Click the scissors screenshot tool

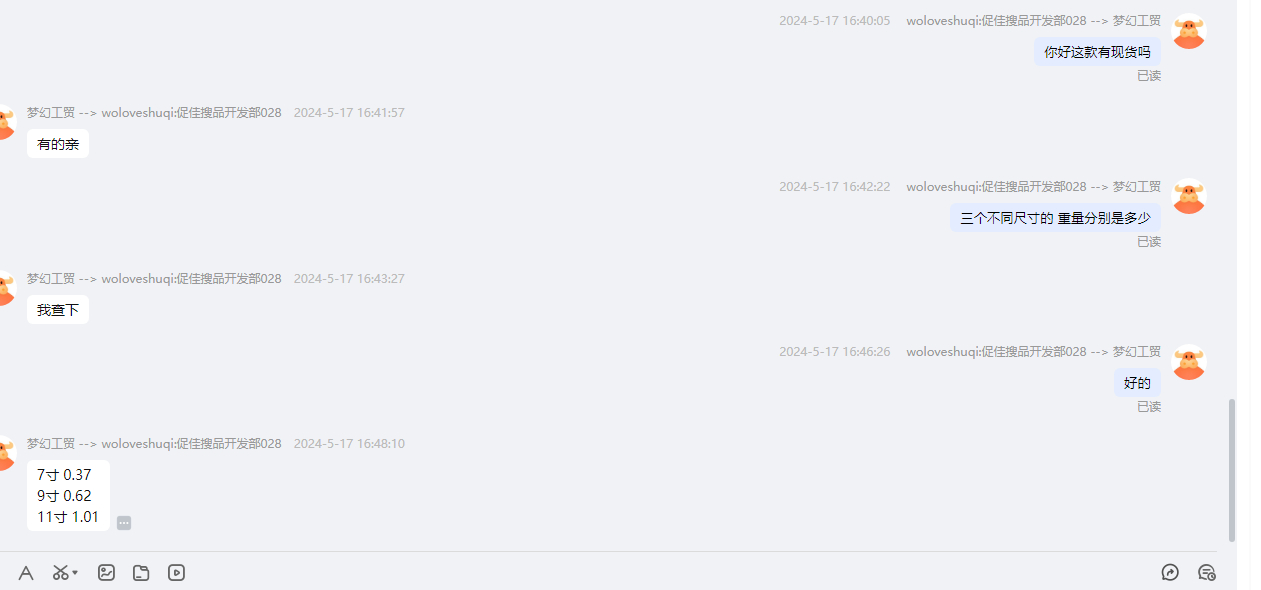pyautogui.click(x=61, y=573)
